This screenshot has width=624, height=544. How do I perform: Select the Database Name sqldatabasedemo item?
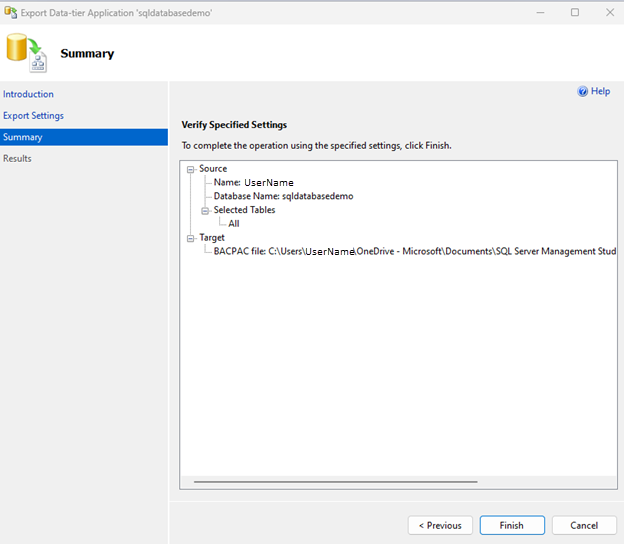point(283,196)
